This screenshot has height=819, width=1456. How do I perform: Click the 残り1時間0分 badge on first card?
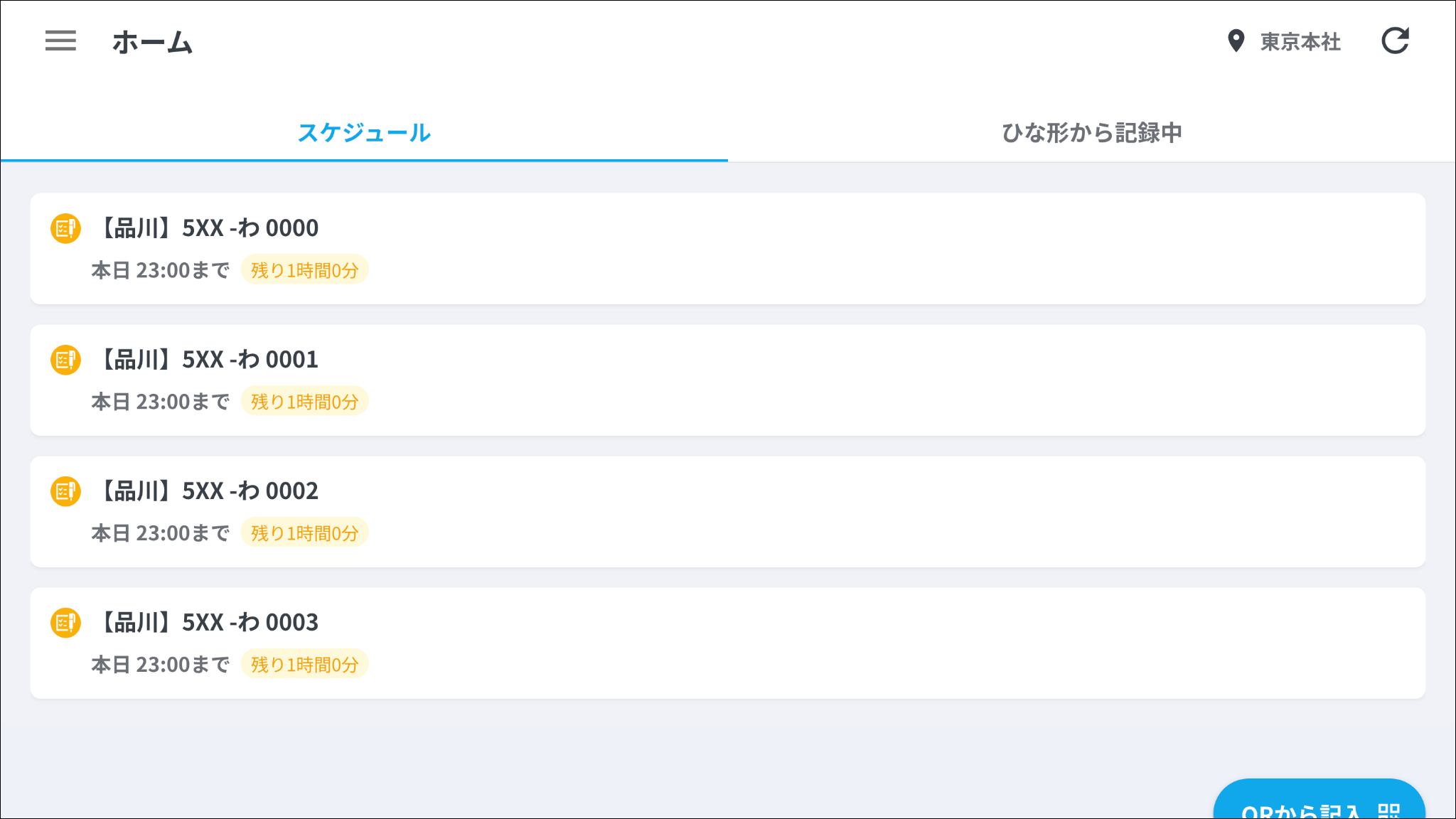304,270
